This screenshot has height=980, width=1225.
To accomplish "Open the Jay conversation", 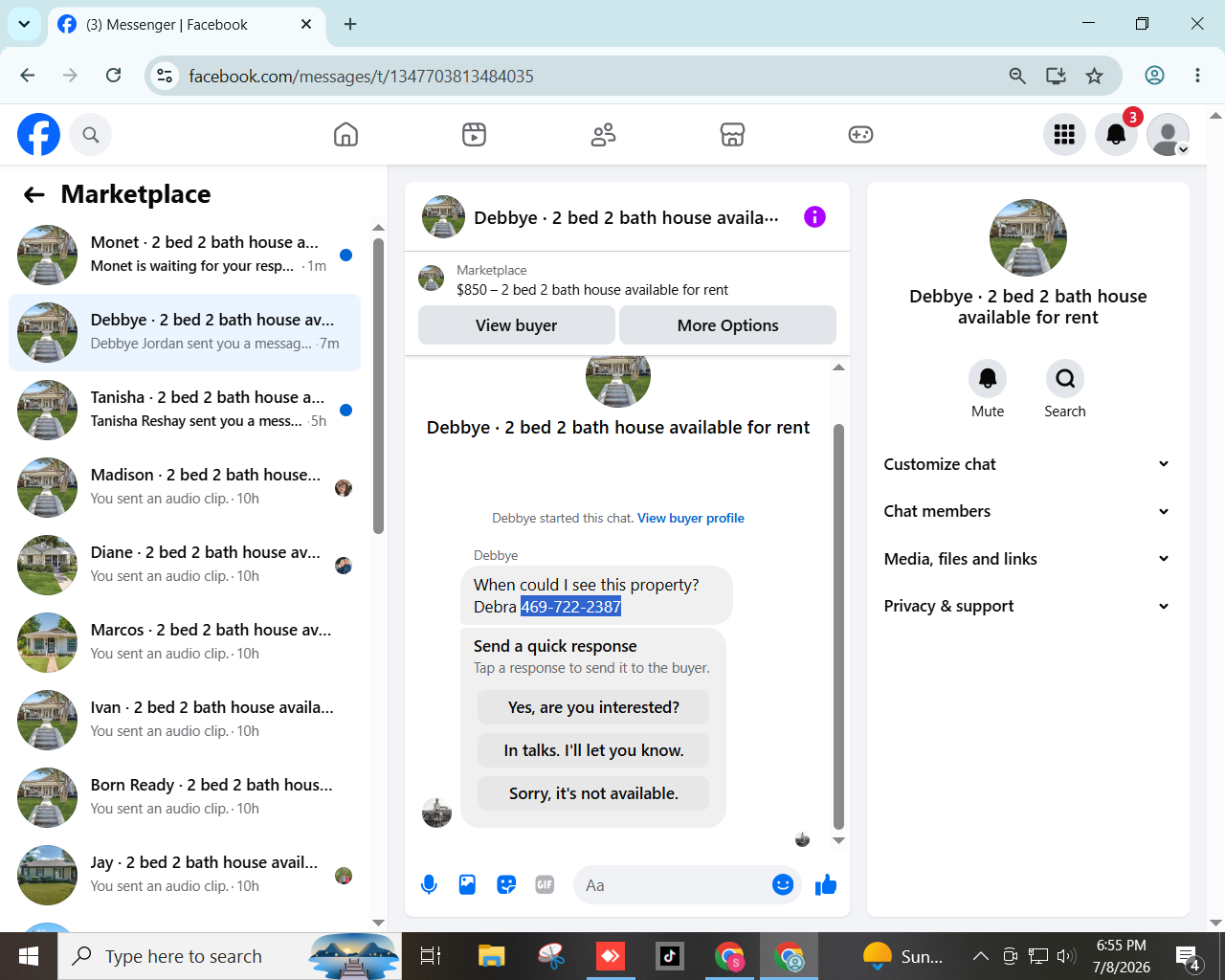I will tap(185, 875).
